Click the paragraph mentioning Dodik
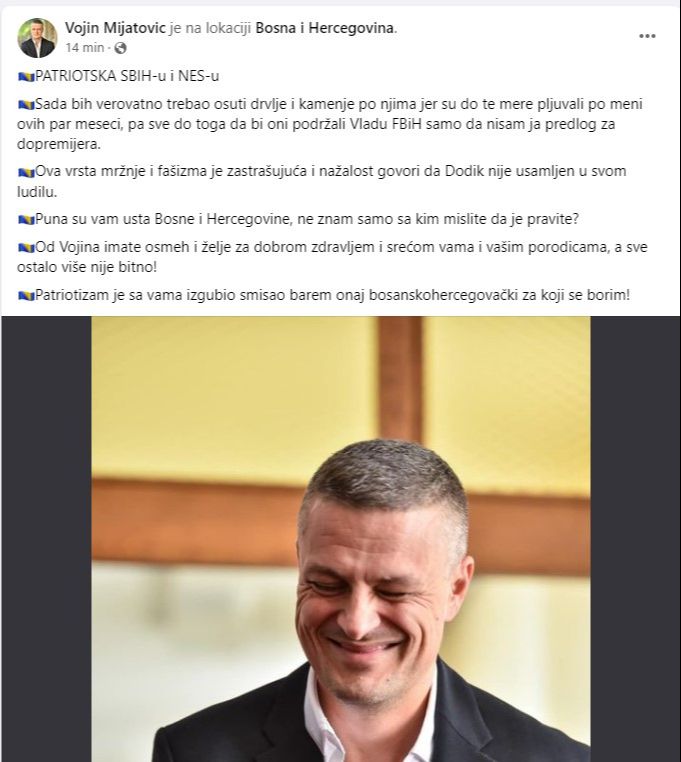The image size is (681, 762). (322, 181)
